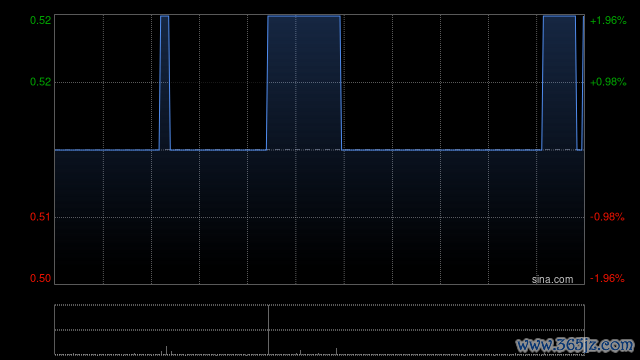
Task: Click the uppermost green 0.52 price label
Action: pyautogui.click(x=40, y=20)
